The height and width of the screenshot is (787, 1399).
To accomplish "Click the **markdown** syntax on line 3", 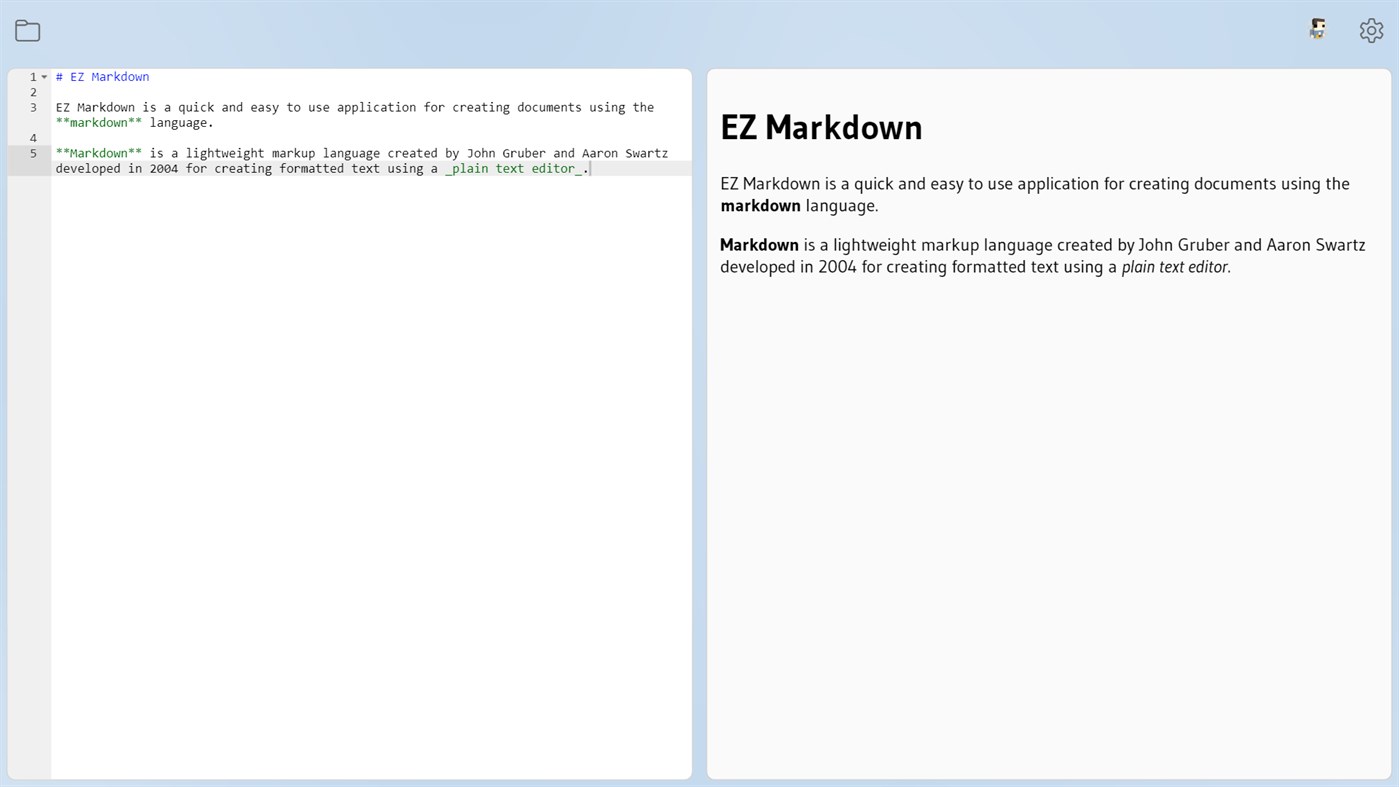I will 98,122.
